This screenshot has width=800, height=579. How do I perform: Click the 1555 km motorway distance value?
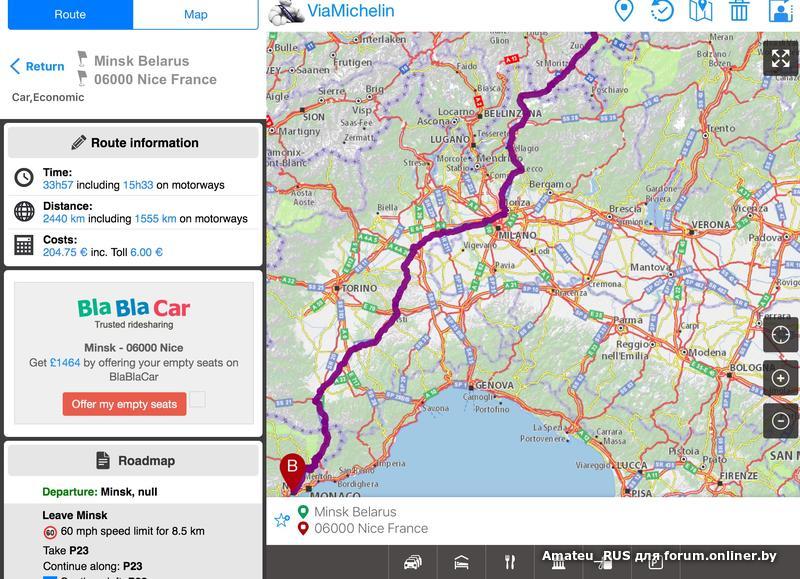point(155,218)
